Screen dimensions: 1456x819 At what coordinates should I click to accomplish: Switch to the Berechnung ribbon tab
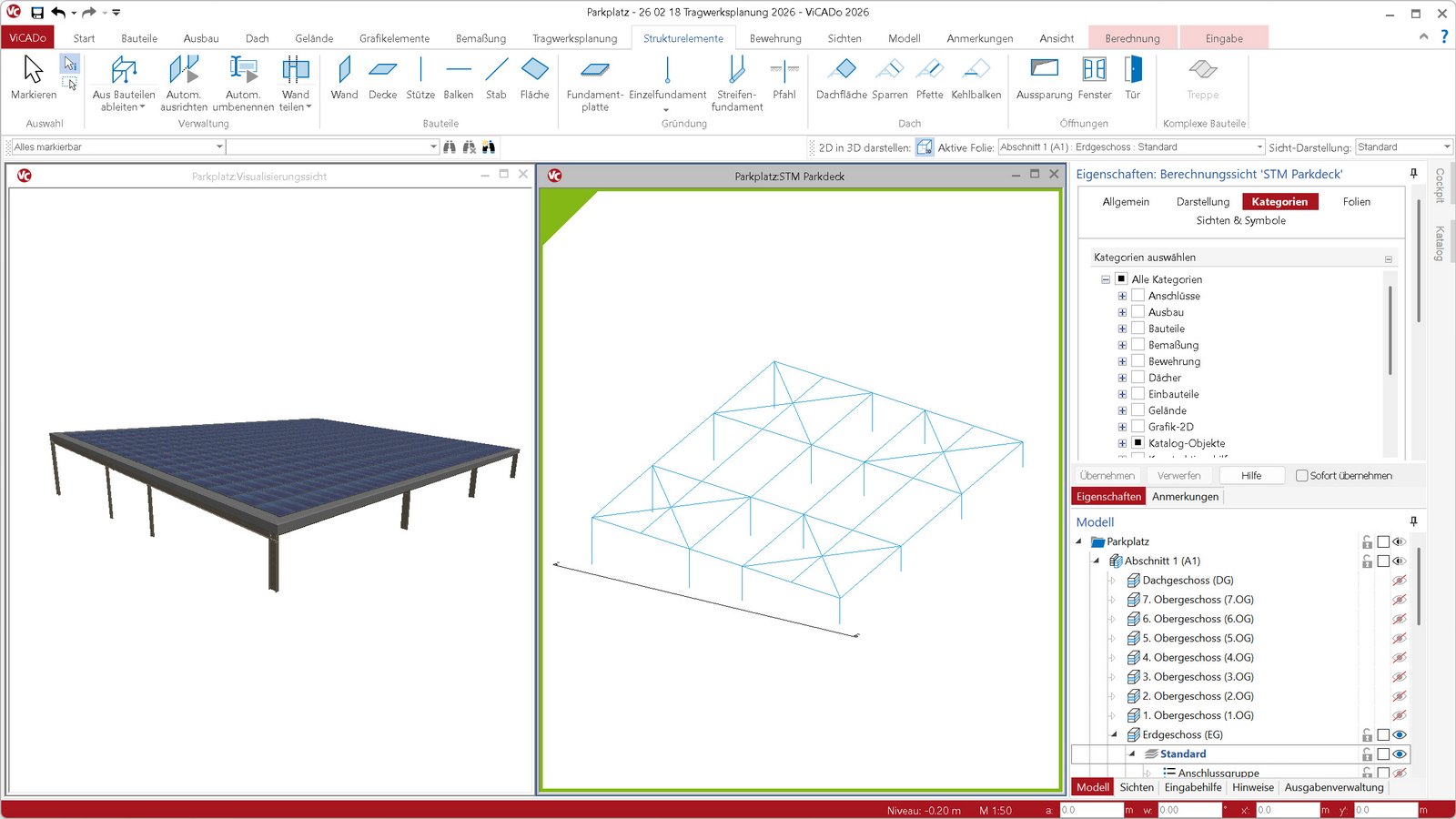click(1132, 38)
